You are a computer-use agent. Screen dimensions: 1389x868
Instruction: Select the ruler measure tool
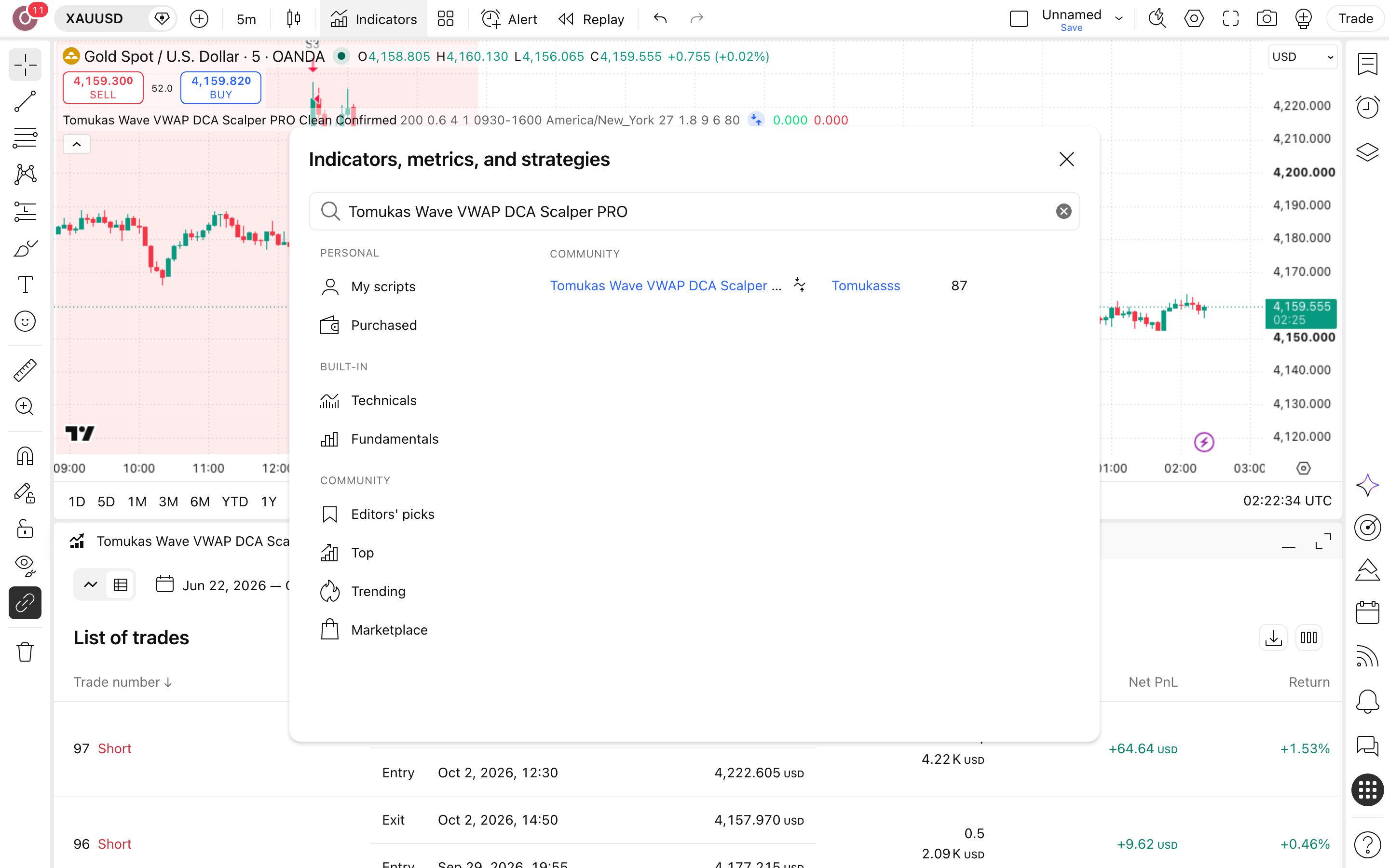click(25, 370)
